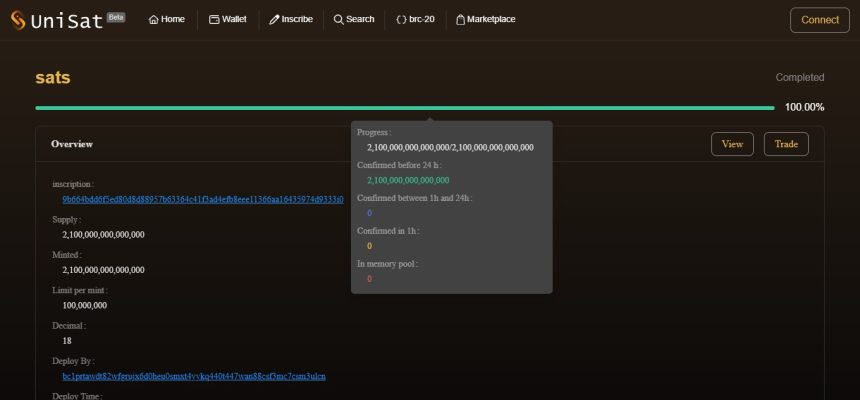The image size is (860, 400).
Task: Click the Confirmed in 1h value
Action: coord(369,246)
